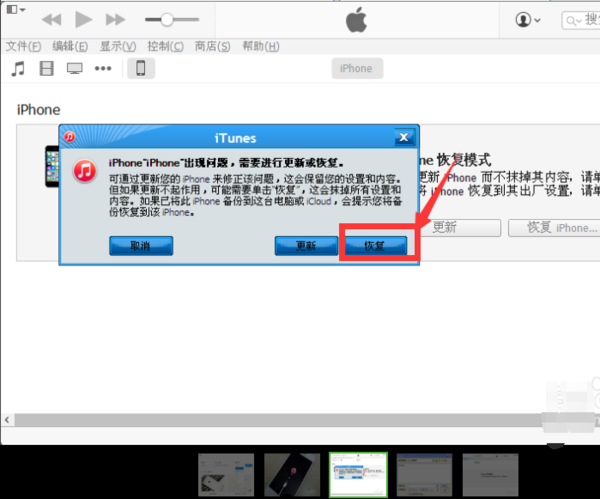
Task: Select the iPhone device icon
Action: 141,68
